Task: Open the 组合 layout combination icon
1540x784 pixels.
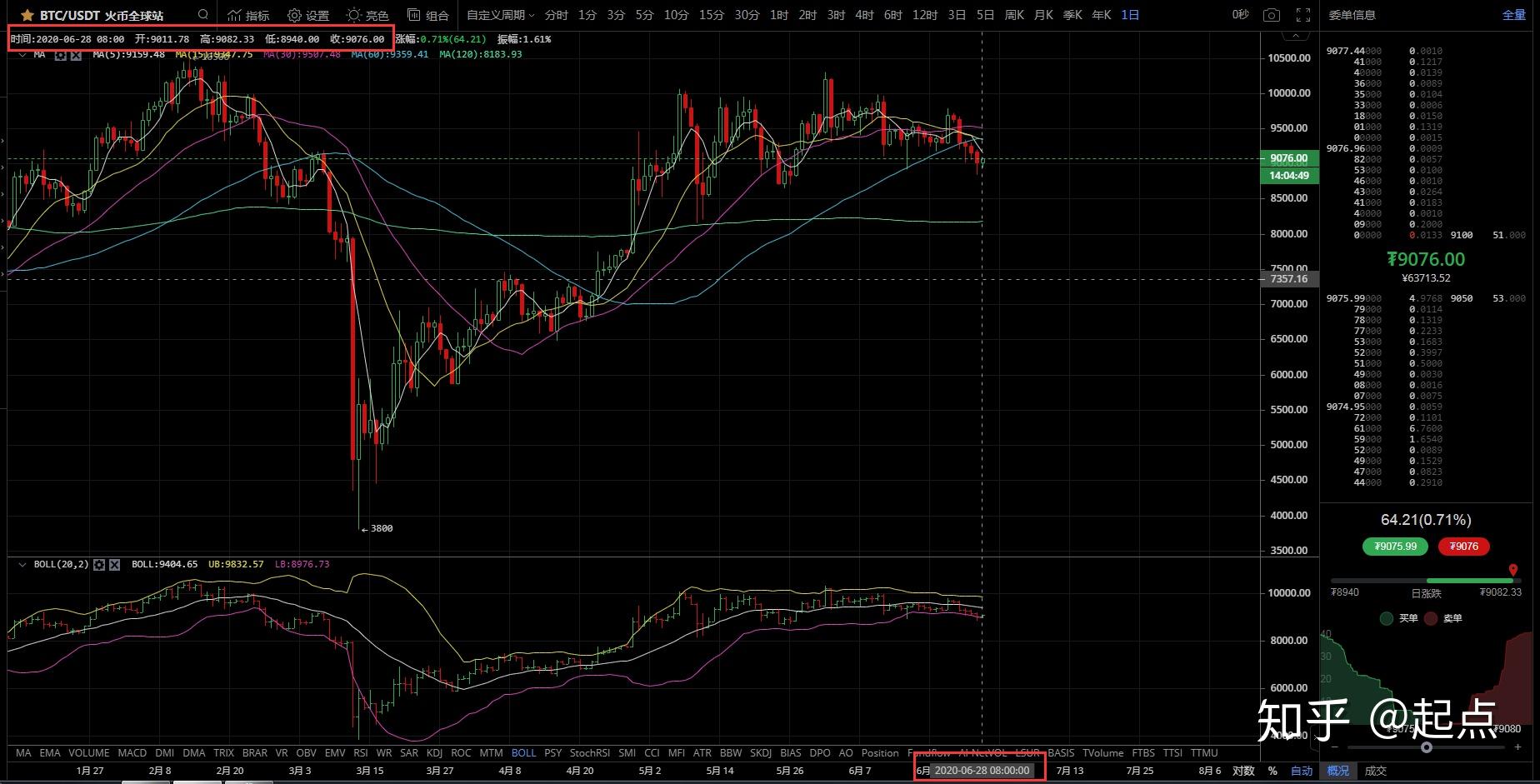Action: pos(427,14)
